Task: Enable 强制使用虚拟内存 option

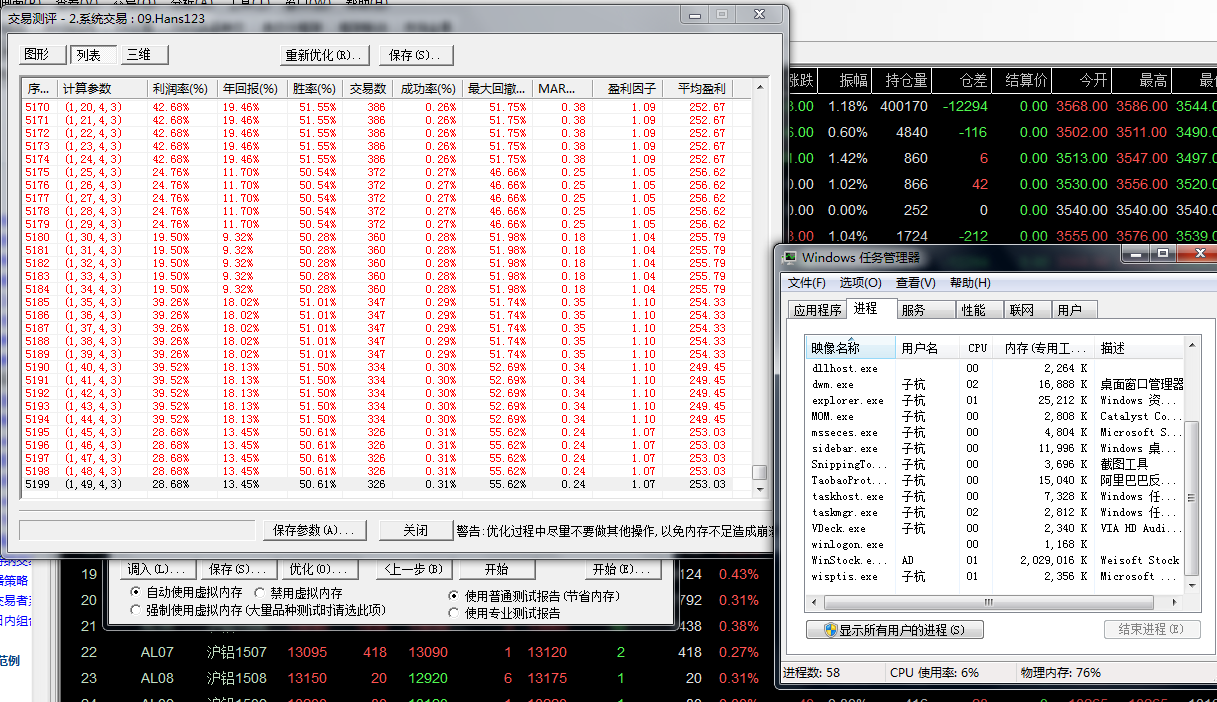Action: (x=137, y=610)
